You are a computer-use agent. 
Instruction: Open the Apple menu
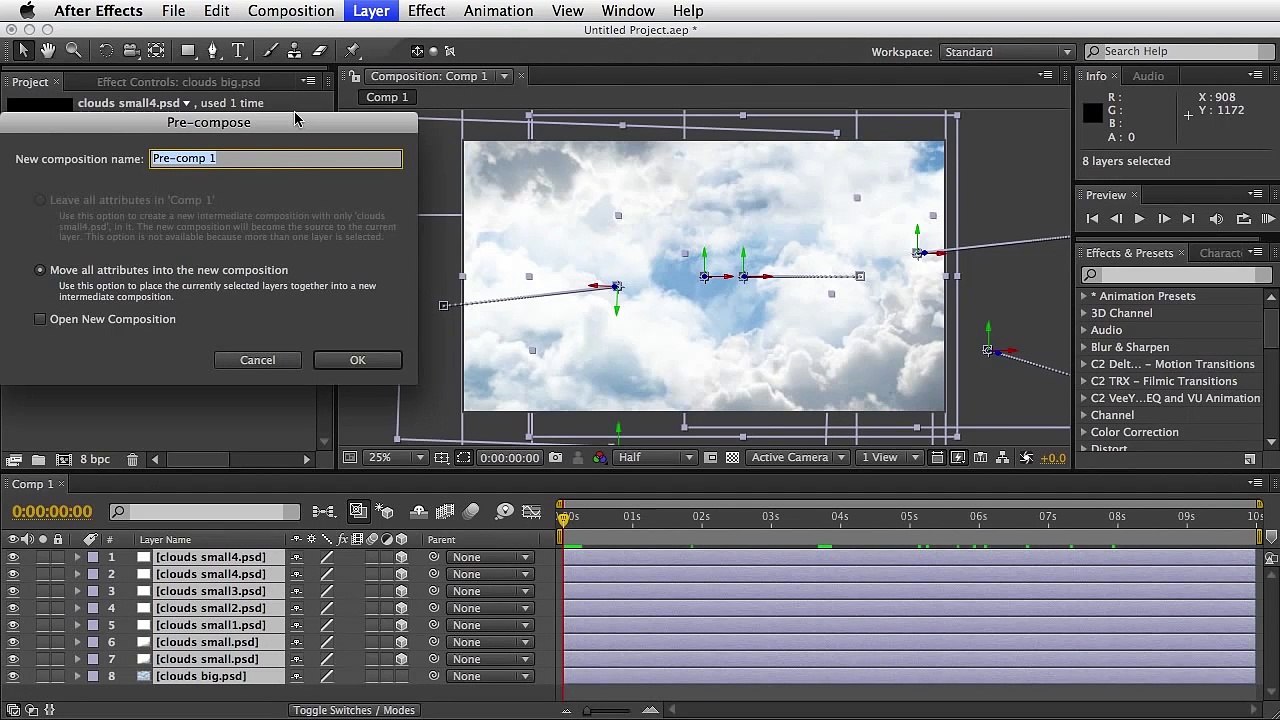pos(27,11)
